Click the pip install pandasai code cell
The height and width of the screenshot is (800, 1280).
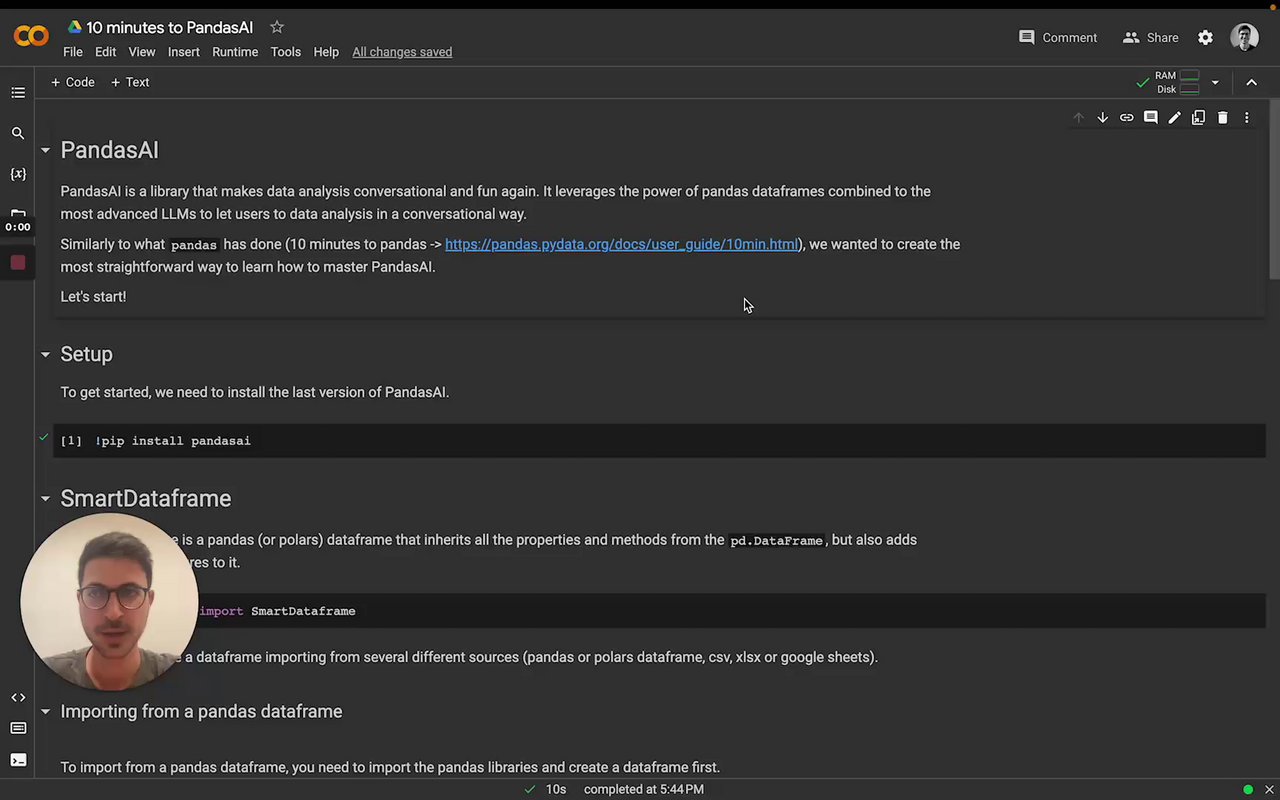[660, 441]
